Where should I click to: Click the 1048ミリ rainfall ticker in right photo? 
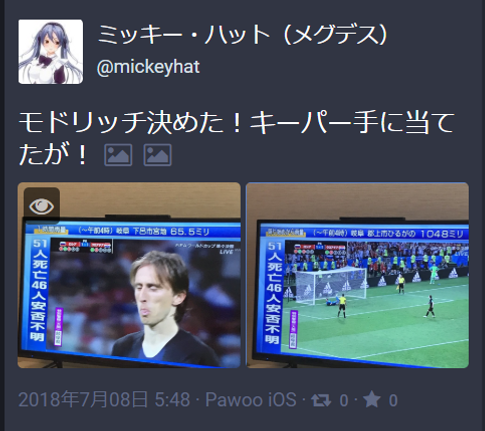442,234
